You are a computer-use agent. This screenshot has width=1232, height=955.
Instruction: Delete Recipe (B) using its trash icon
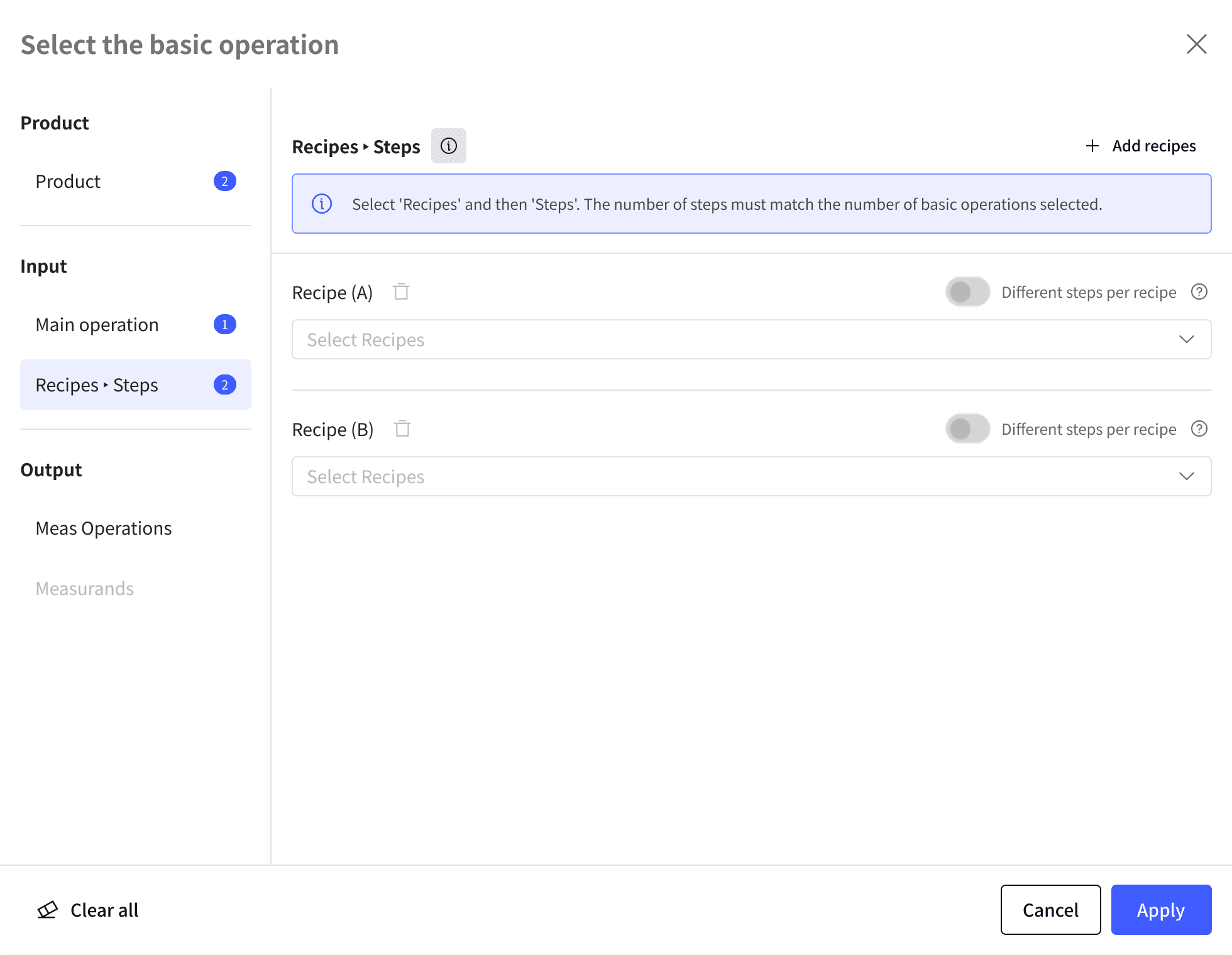pyautogui.click(x=402, y=429)
